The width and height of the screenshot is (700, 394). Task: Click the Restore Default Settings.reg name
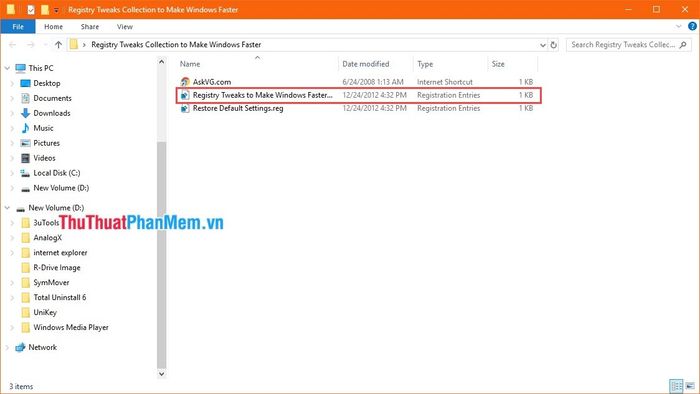pos(238,108)
